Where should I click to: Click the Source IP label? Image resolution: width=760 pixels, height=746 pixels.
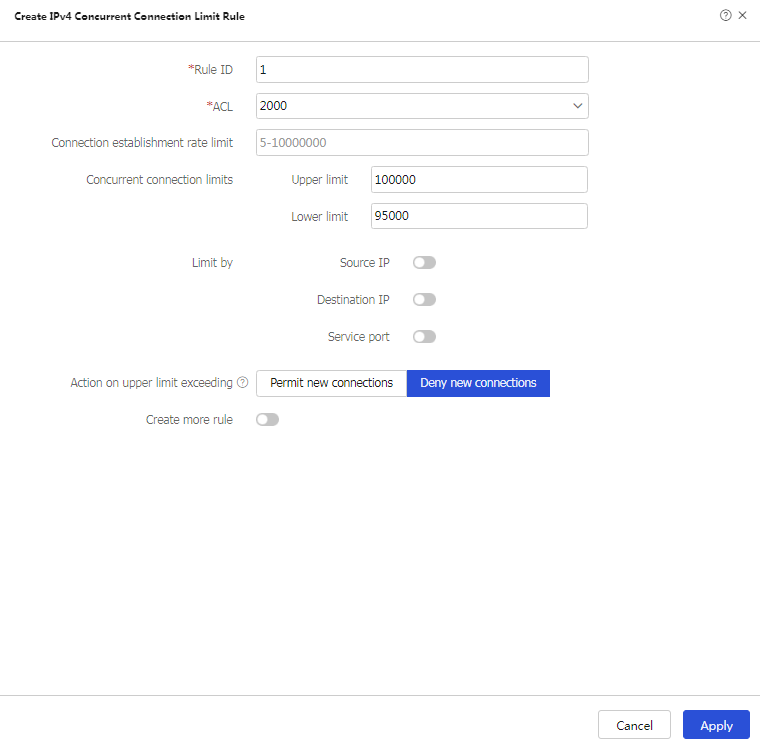tap(364, 263)
